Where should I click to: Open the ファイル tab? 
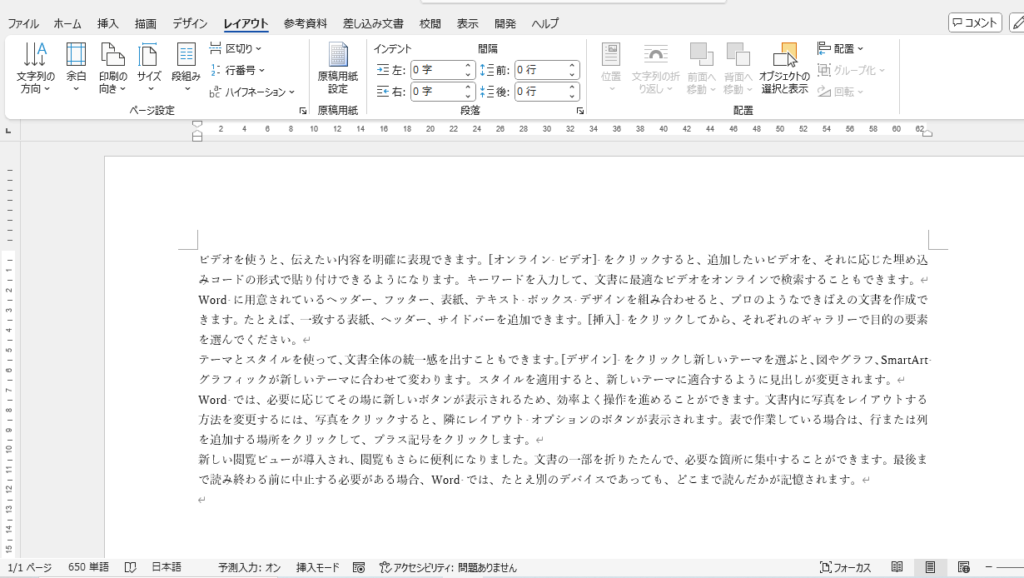[23, 24]
